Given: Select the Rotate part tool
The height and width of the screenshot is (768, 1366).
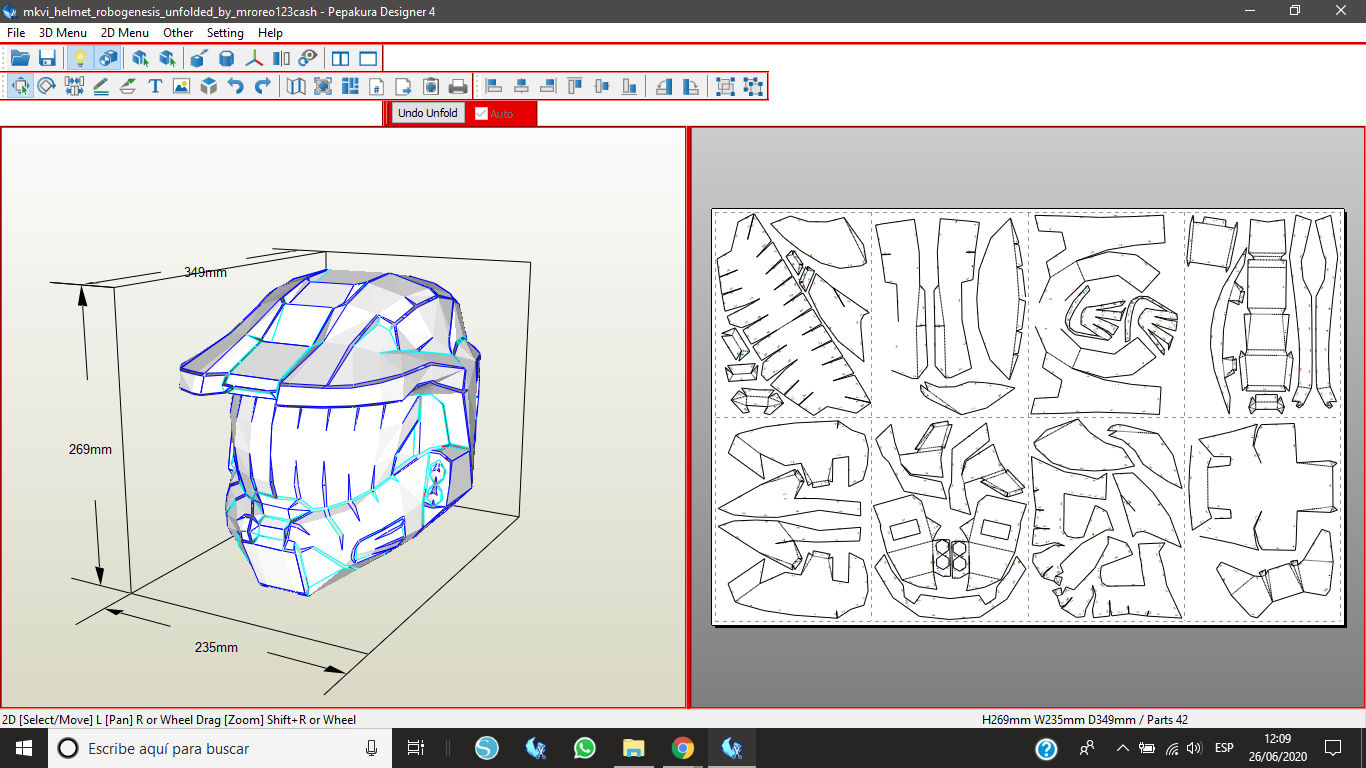Looking at the screenshot, I should (47, 86).
